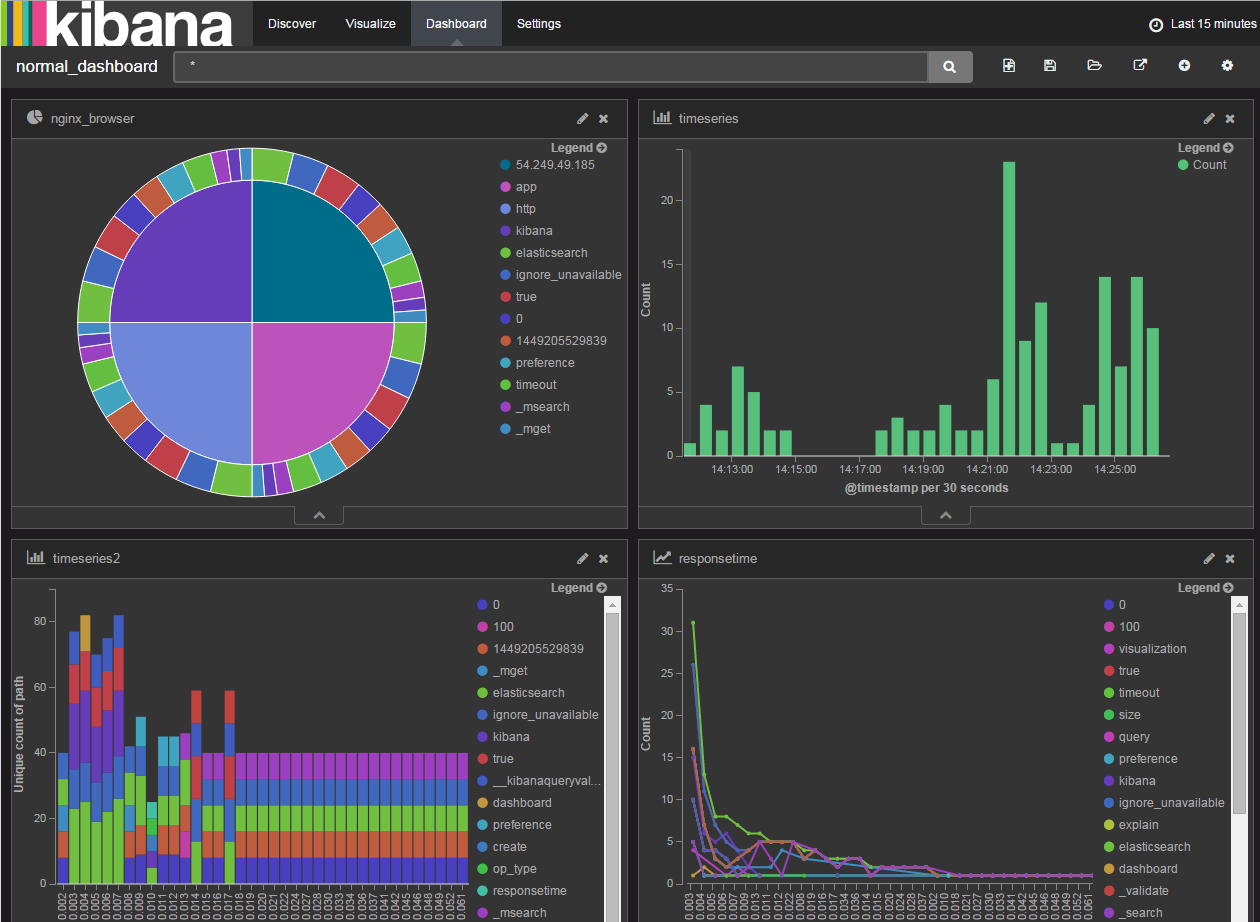Save the current dashboard
Screen dimensions: 1260x922
click(x=1049, y=65)
